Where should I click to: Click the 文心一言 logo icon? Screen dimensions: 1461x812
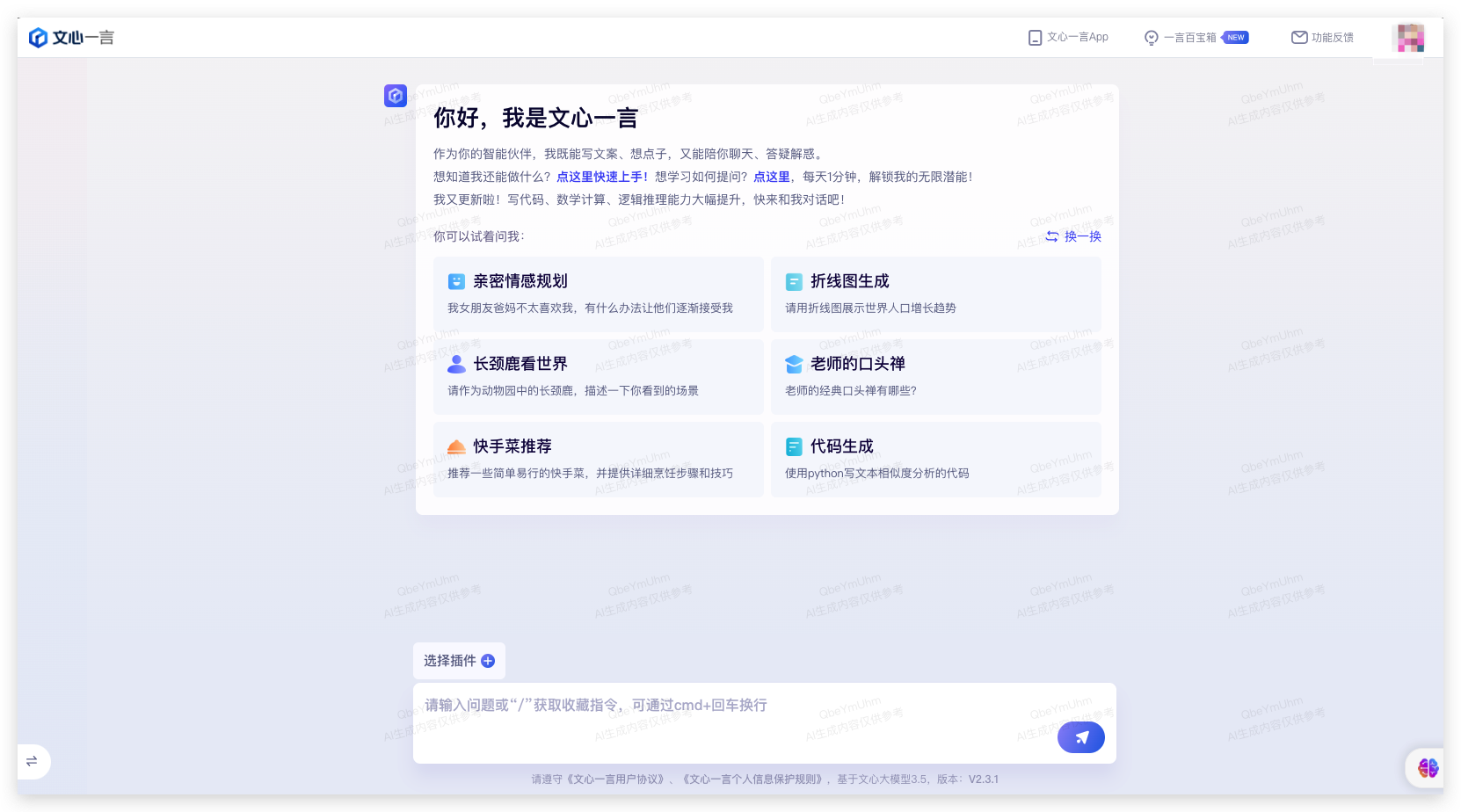point(38,38)
